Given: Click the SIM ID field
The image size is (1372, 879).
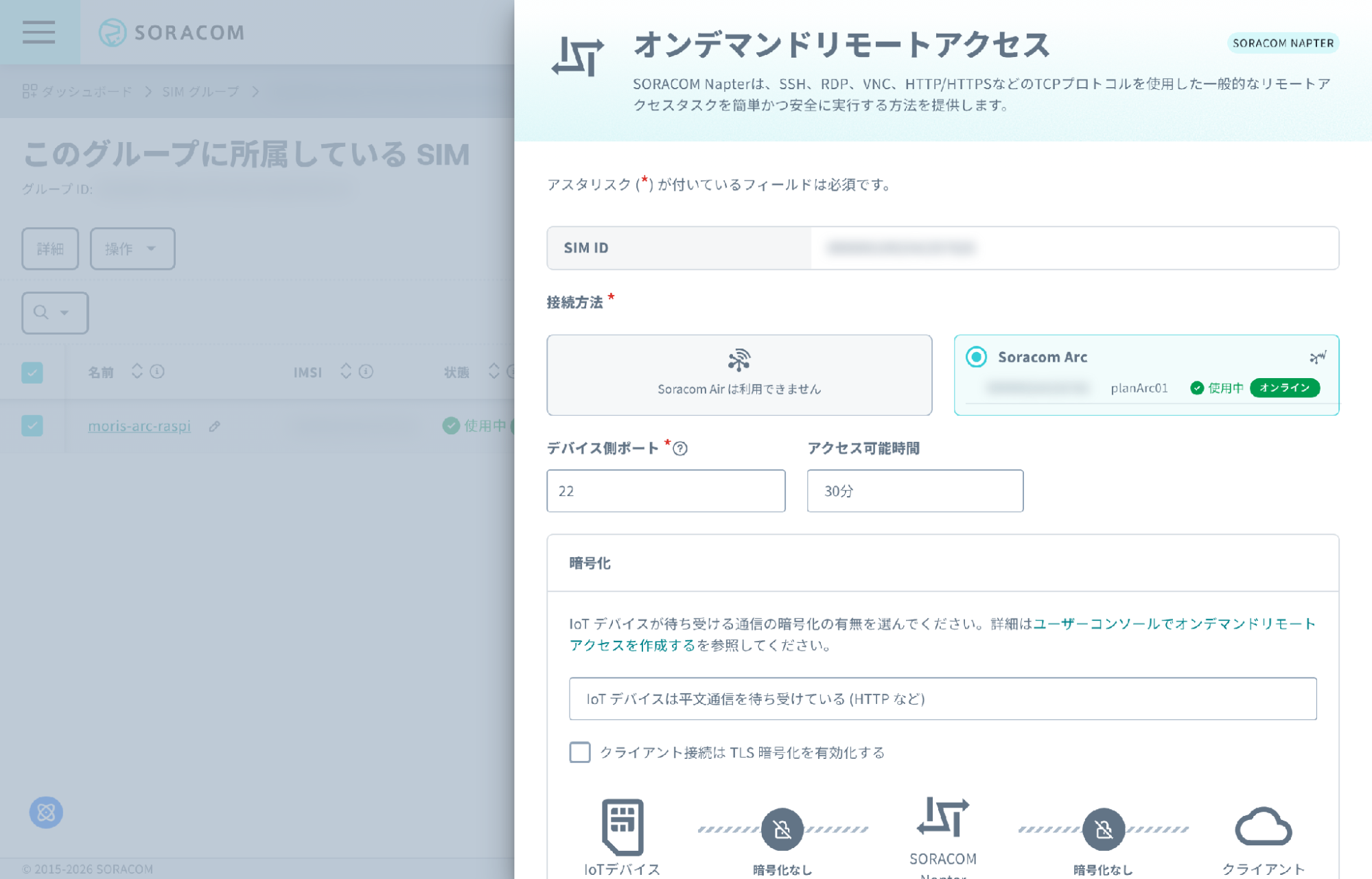Looking at the screenshot, I should coord(942,248).
